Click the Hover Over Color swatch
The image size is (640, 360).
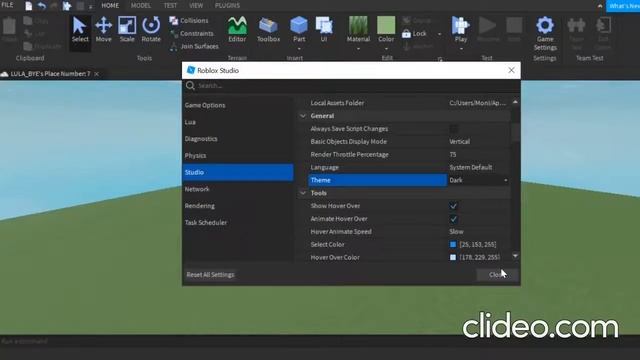(453, 257)
